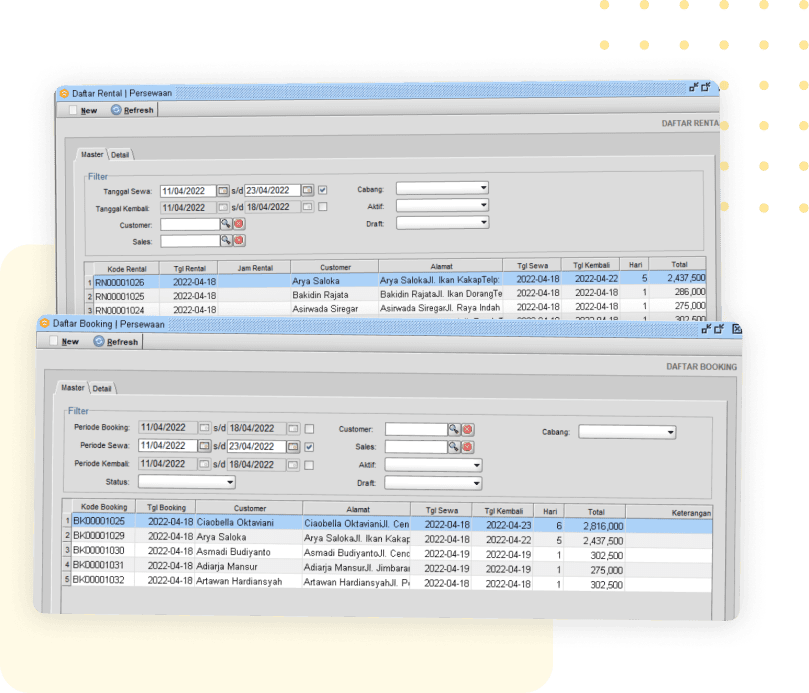The height and width of the screenshot is (693, 809).
Task: Sort by Kode Booking column header
Action: (x=104, y=507)
